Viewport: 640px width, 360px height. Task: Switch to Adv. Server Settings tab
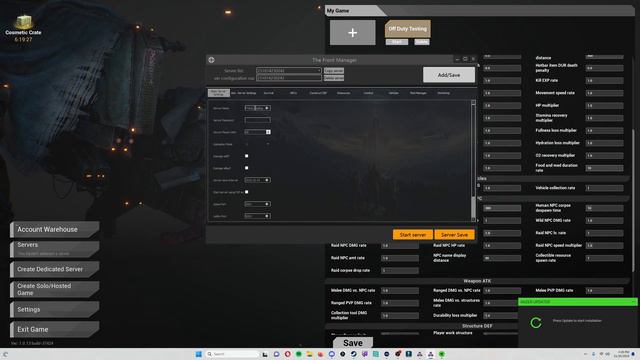click(x=244, y=93)
